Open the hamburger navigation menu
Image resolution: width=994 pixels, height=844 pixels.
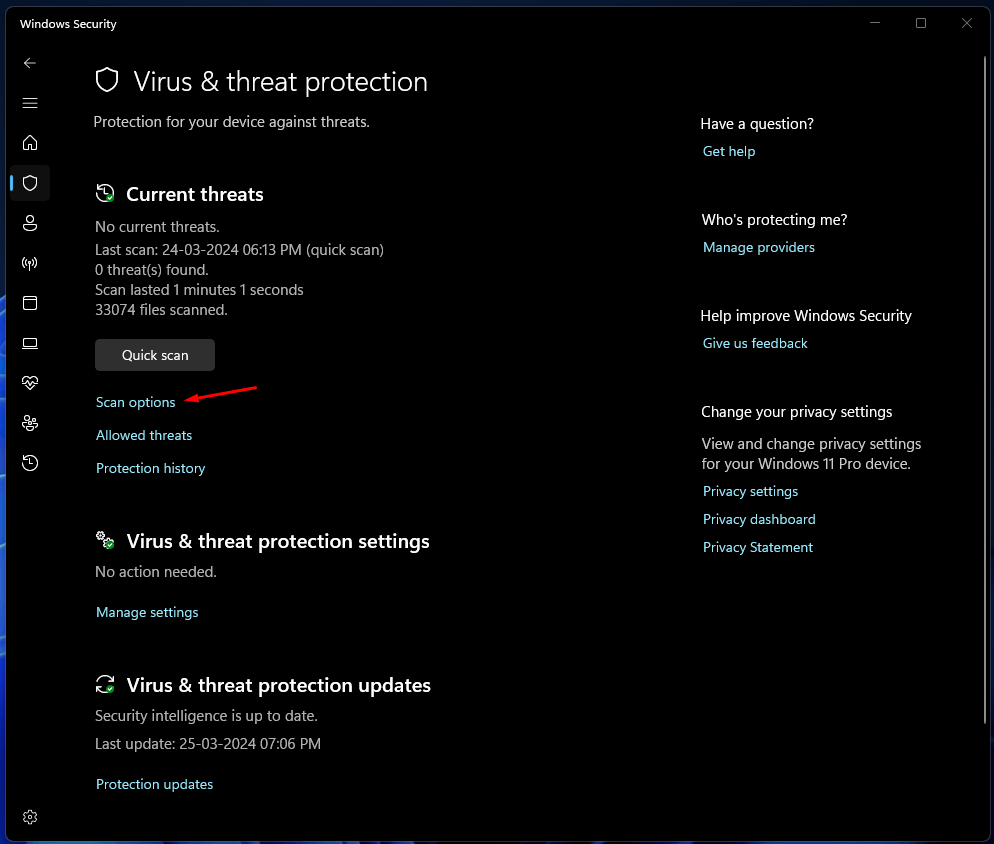[x=30, y=103]
